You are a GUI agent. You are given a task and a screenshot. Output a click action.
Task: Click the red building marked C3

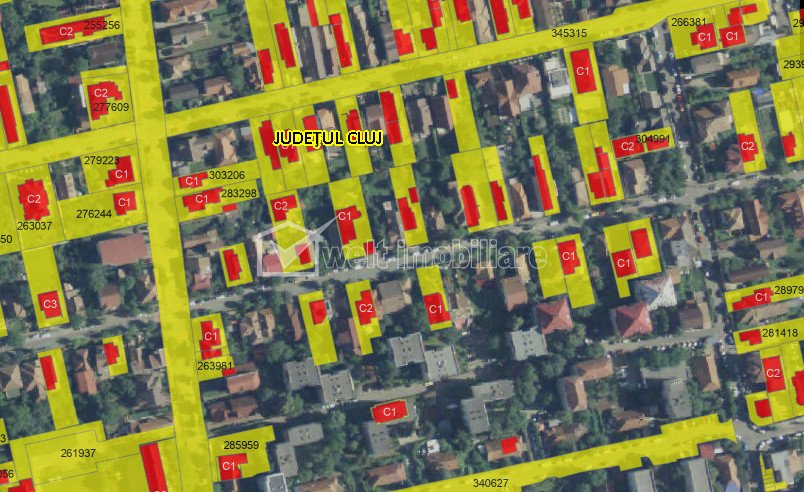(49, 304)
